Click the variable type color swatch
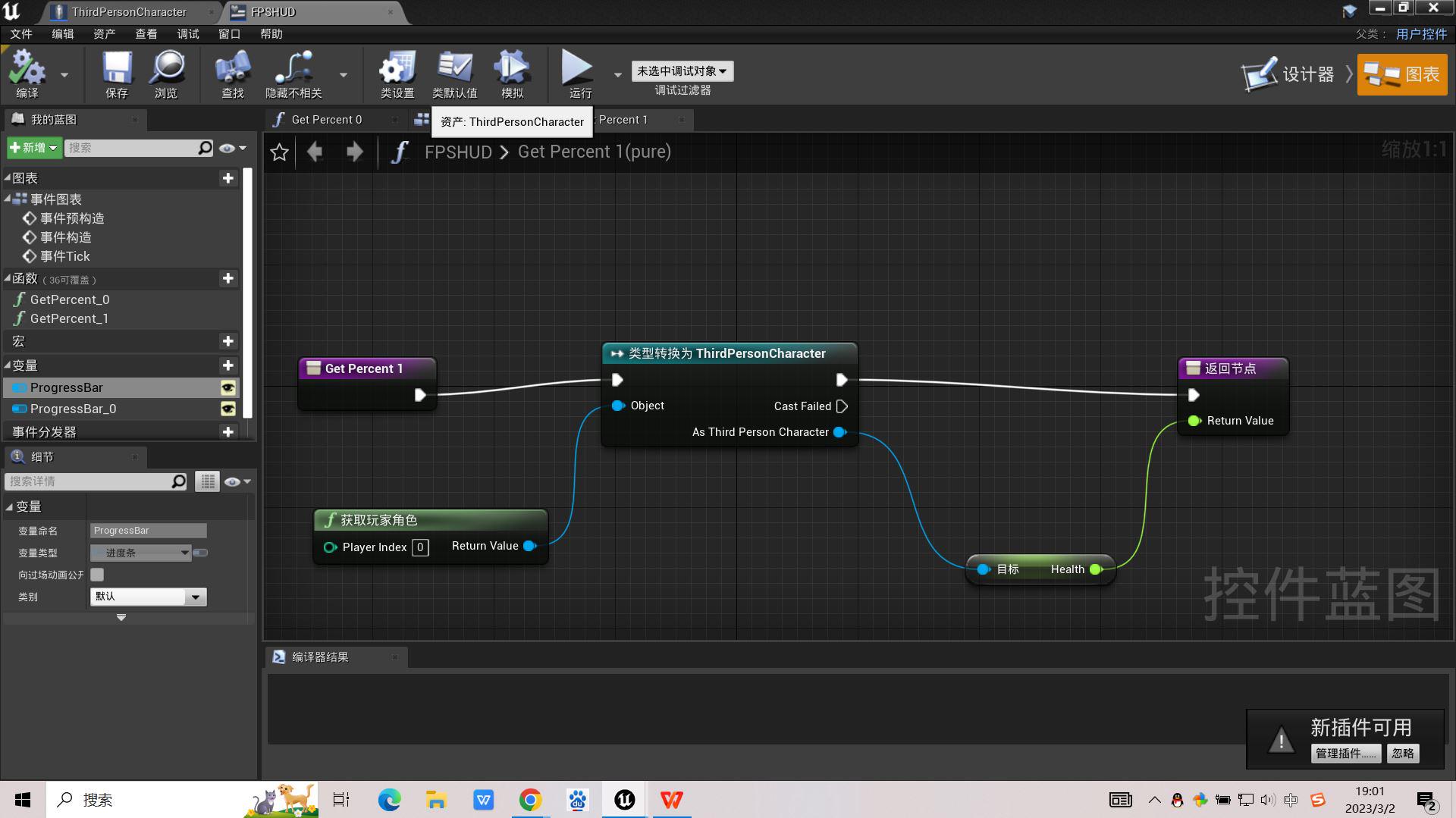This screenshot has height=818, width=1456. (x=200, y=553)
